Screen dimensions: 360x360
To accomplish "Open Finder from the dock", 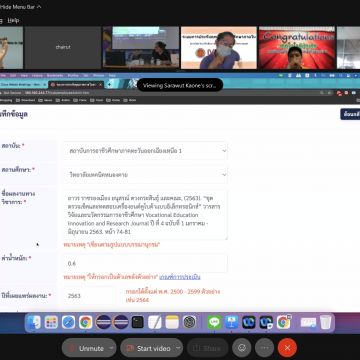I will click(34, 322).
